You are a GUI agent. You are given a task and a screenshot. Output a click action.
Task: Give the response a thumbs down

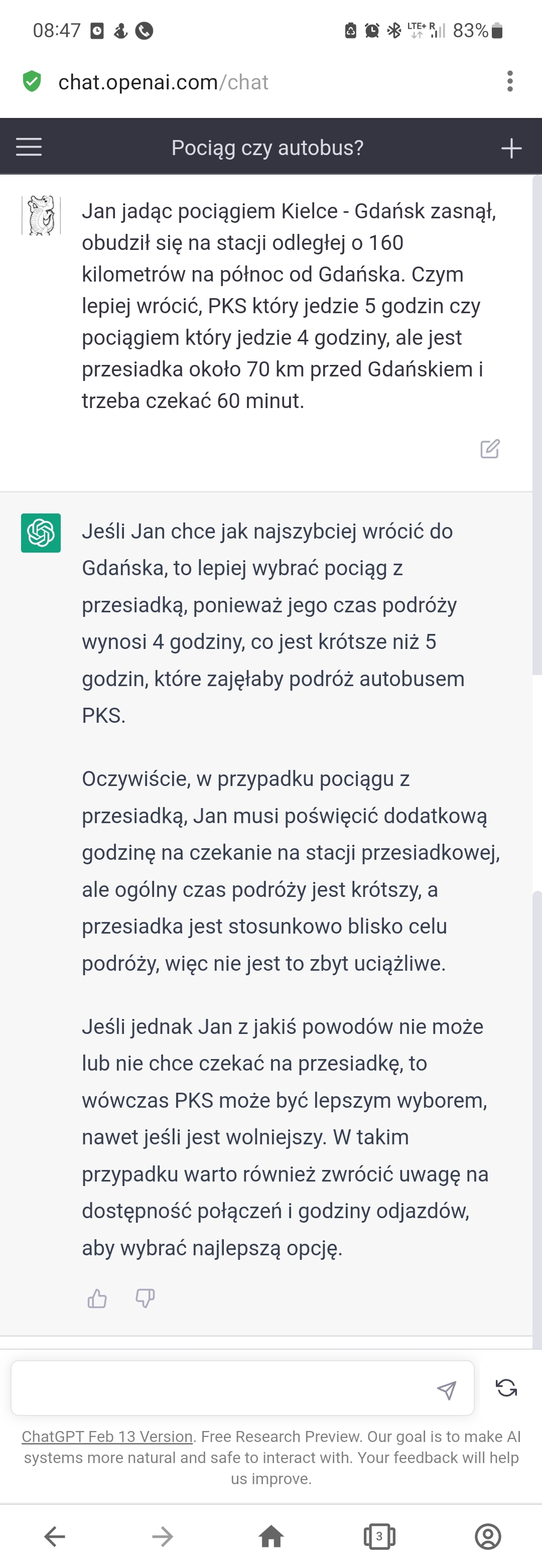pos(145,1299)
